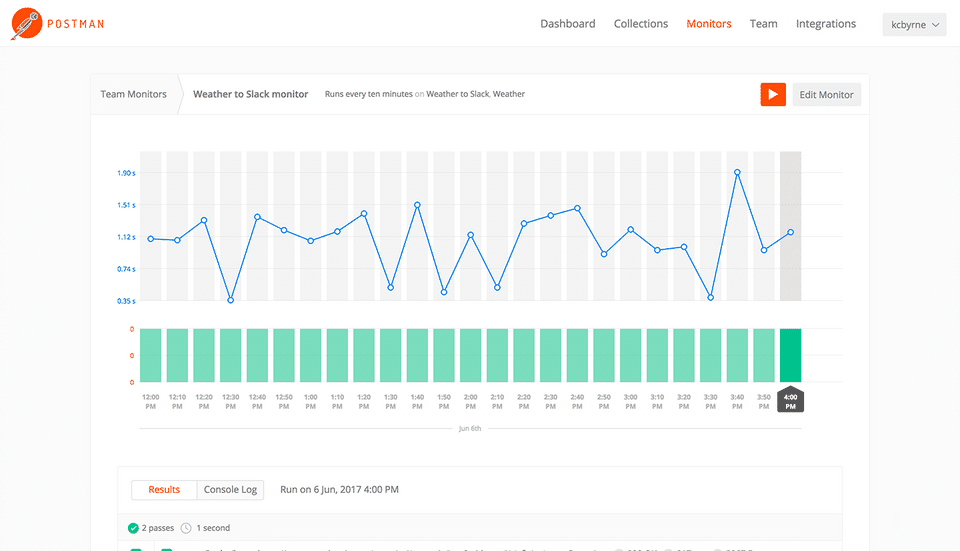Click the Weather to Slack monitor title
Viewport: 960px width, 551px height.
[250, 94]
